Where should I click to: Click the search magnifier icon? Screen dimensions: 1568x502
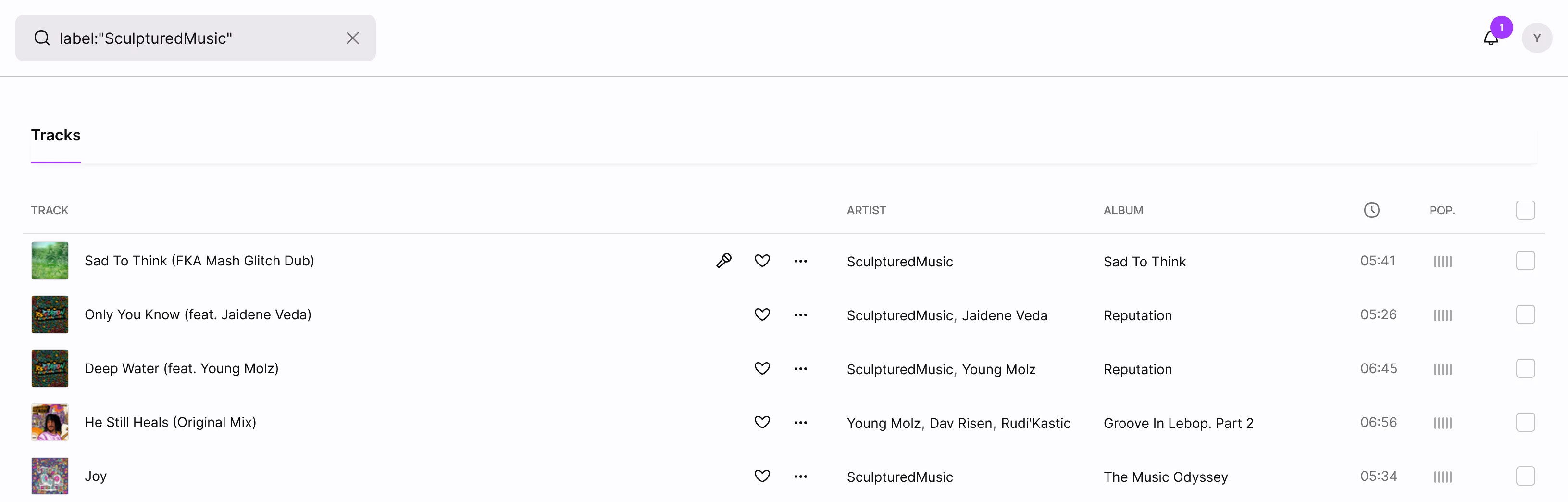coord(42,38)
